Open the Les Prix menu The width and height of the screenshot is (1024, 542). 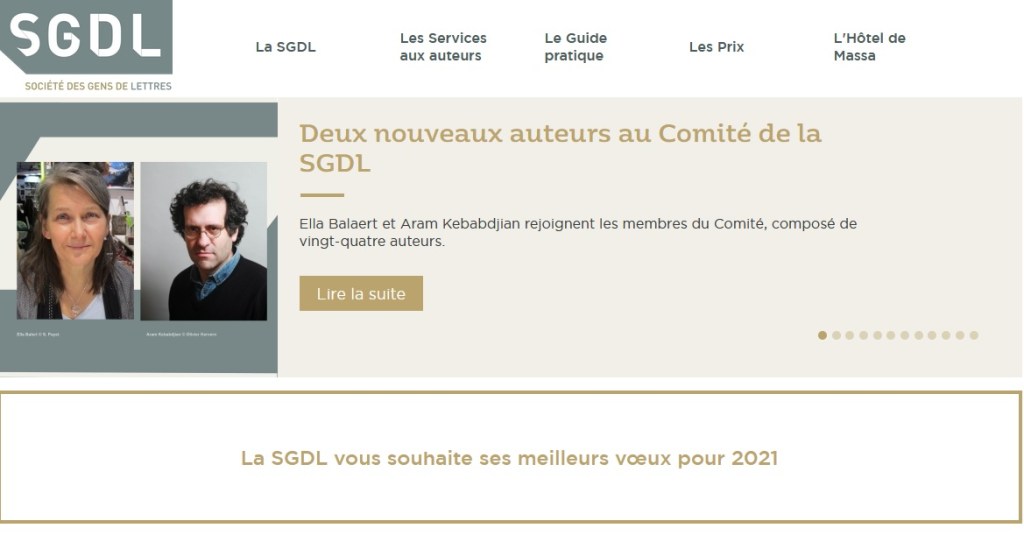[x=716, y=47]
